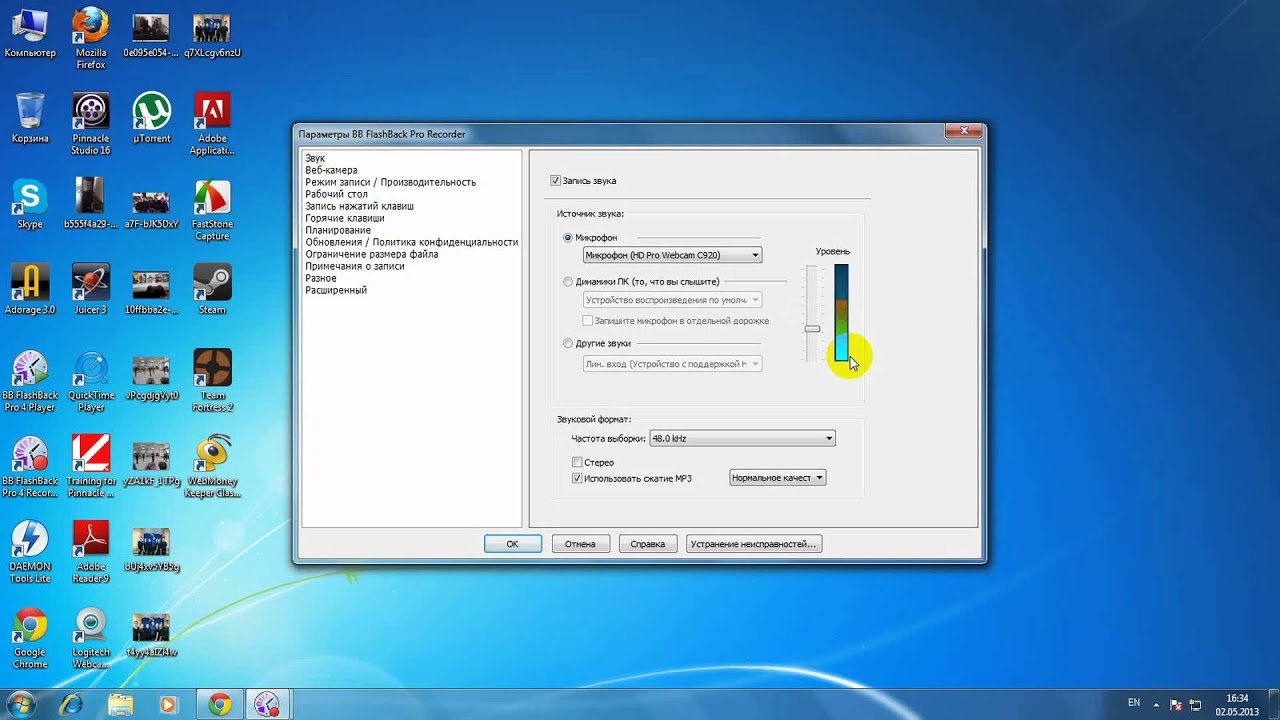1280x720 pixels.
Task: Launch Team Fortress 2 desktop shortcut
Action: (212, 381)
